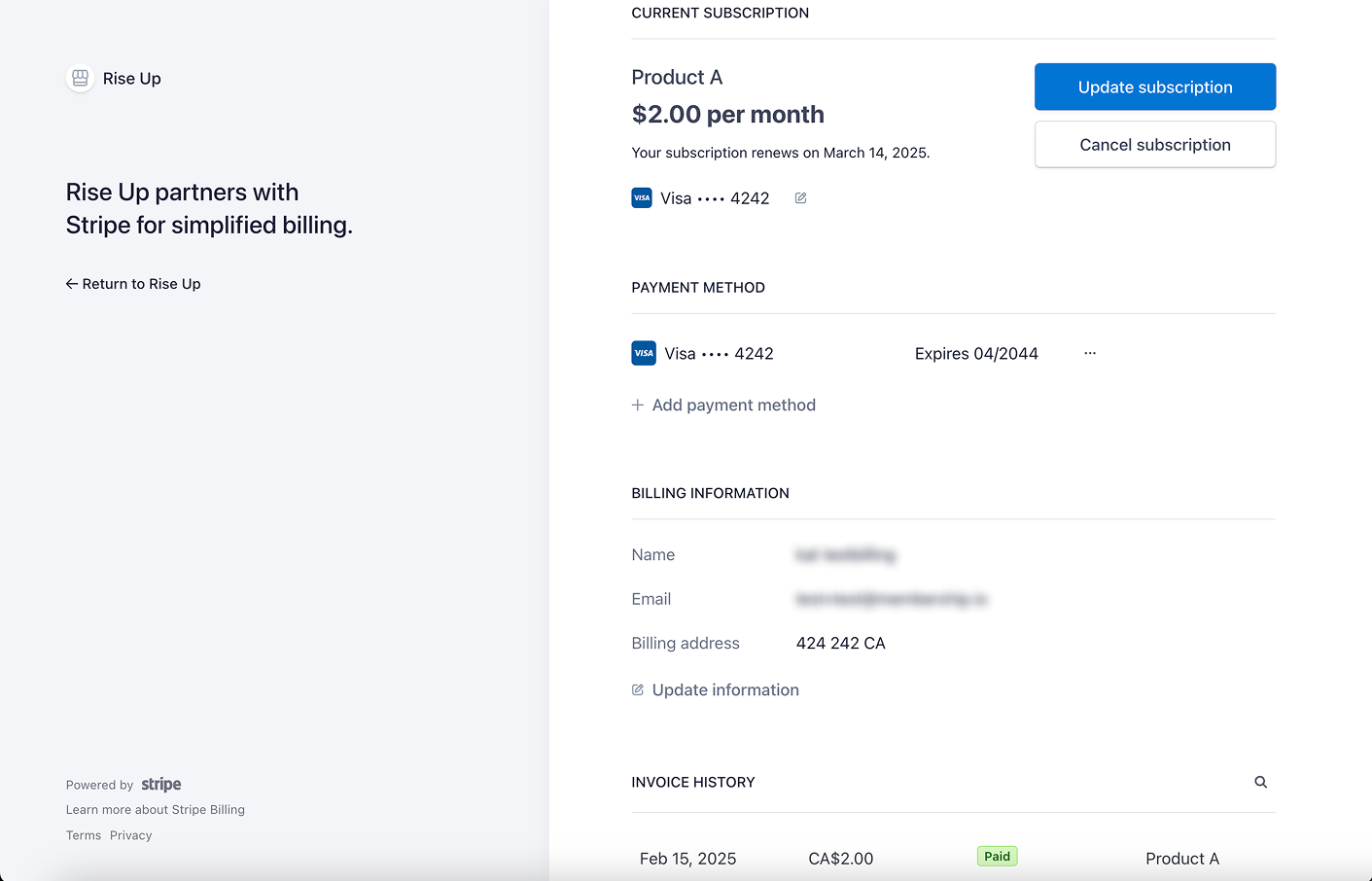Expand the Feb 15, 2025 invoice entry

687,859
